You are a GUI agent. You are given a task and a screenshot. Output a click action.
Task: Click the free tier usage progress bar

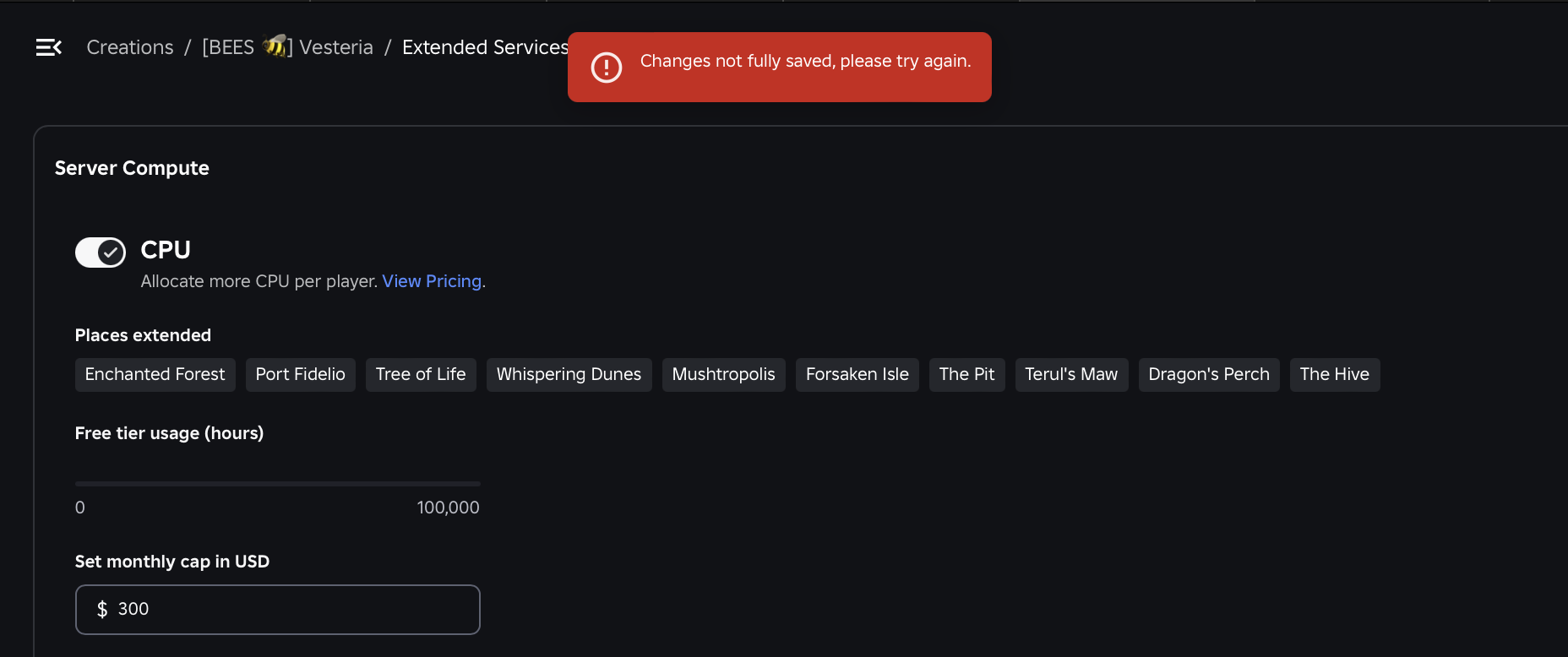tap(278, 484)
